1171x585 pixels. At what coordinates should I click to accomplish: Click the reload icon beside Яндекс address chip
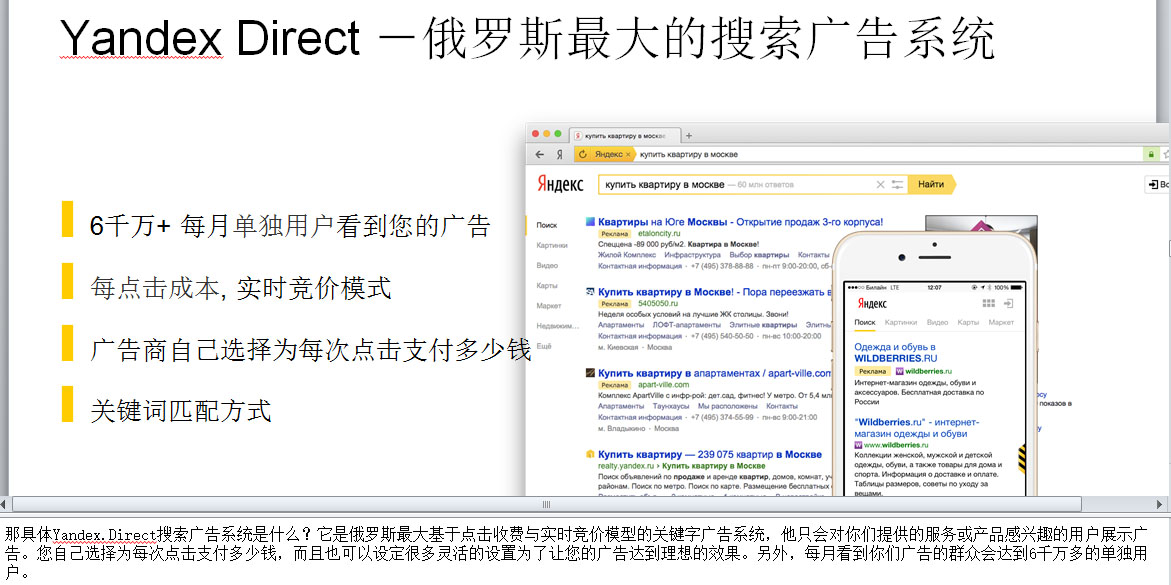[x=583, y=154]
